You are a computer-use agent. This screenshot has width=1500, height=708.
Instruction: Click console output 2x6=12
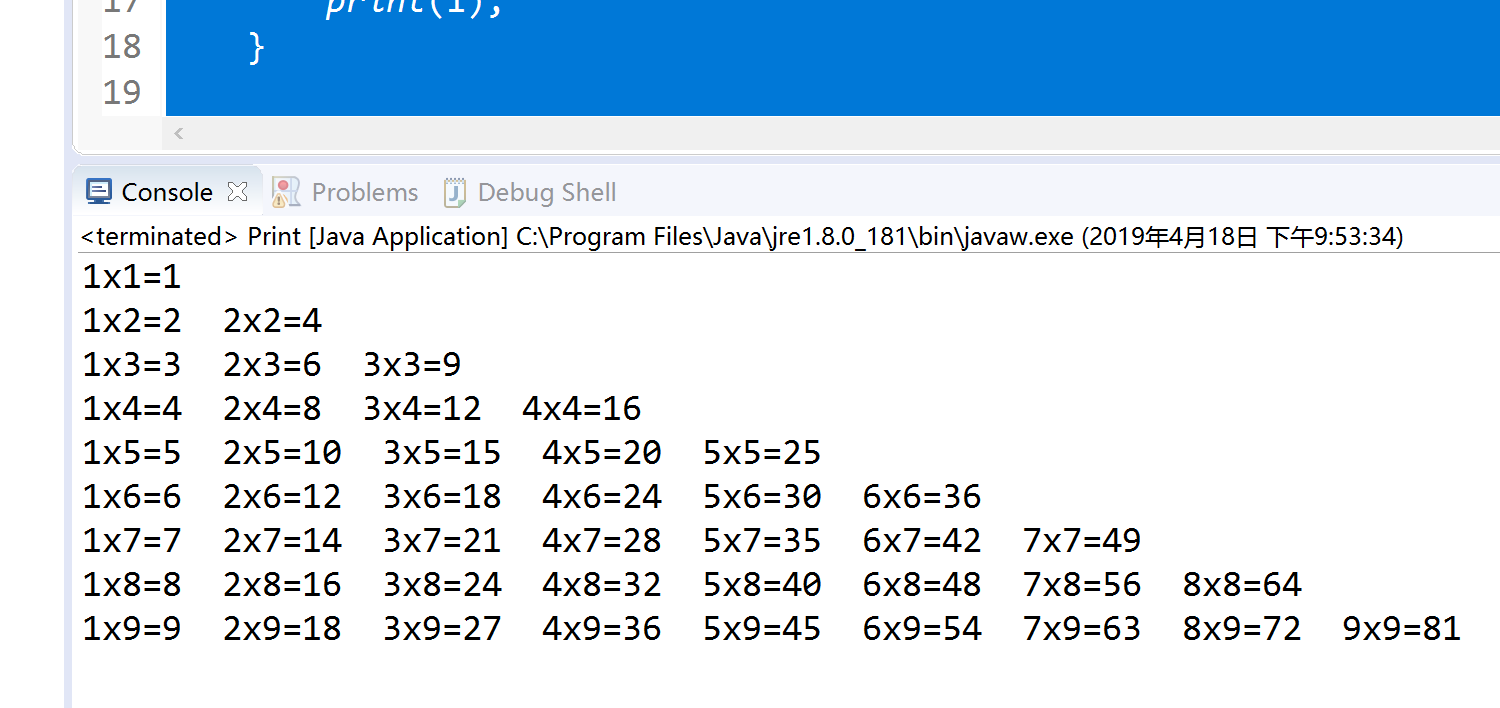pos(283,497)
